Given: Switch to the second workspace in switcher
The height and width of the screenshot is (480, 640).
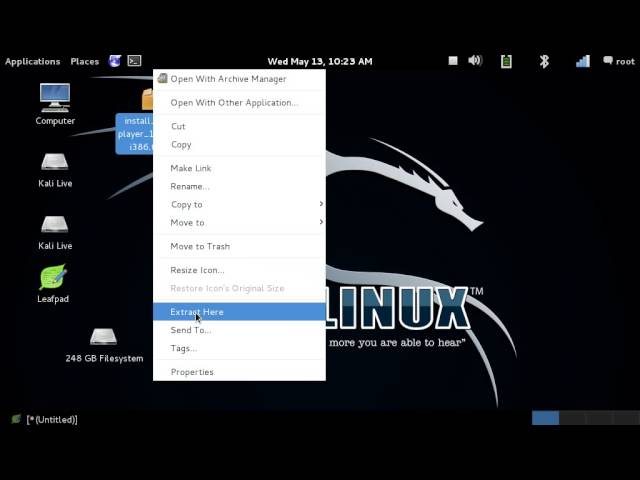Looking at the screenshot, I should [572, 418].
